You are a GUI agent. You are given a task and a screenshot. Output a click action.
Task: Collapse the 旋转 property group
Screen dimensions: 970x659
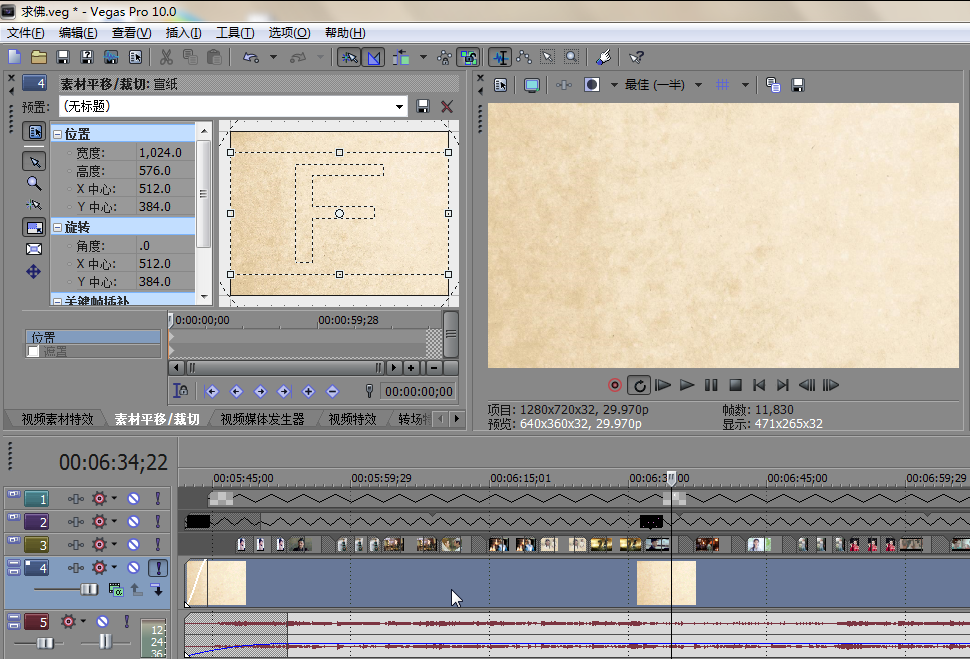pyautogui.click(x=58, y=228)
